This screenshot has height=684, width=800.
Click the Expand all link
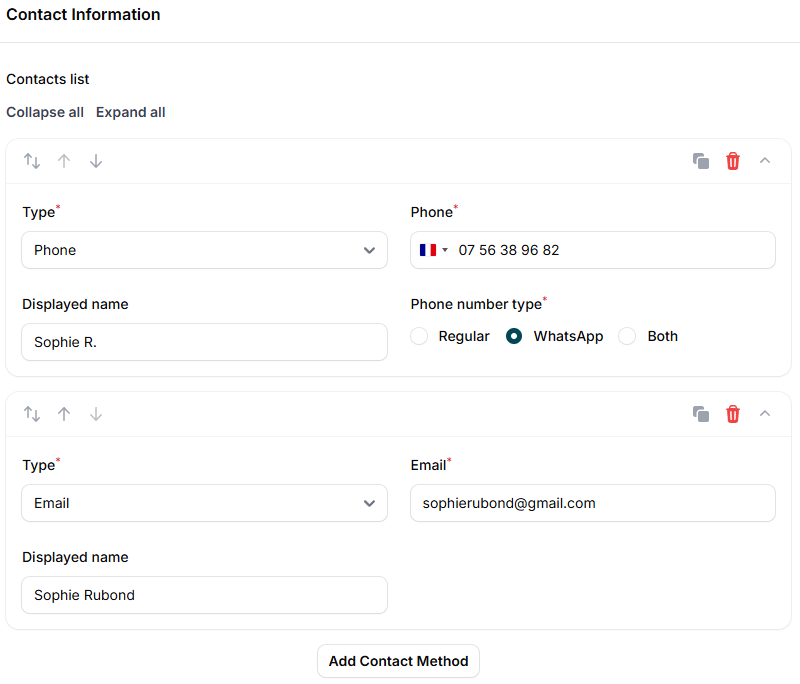pyautogui.click(x=131, y=112)
